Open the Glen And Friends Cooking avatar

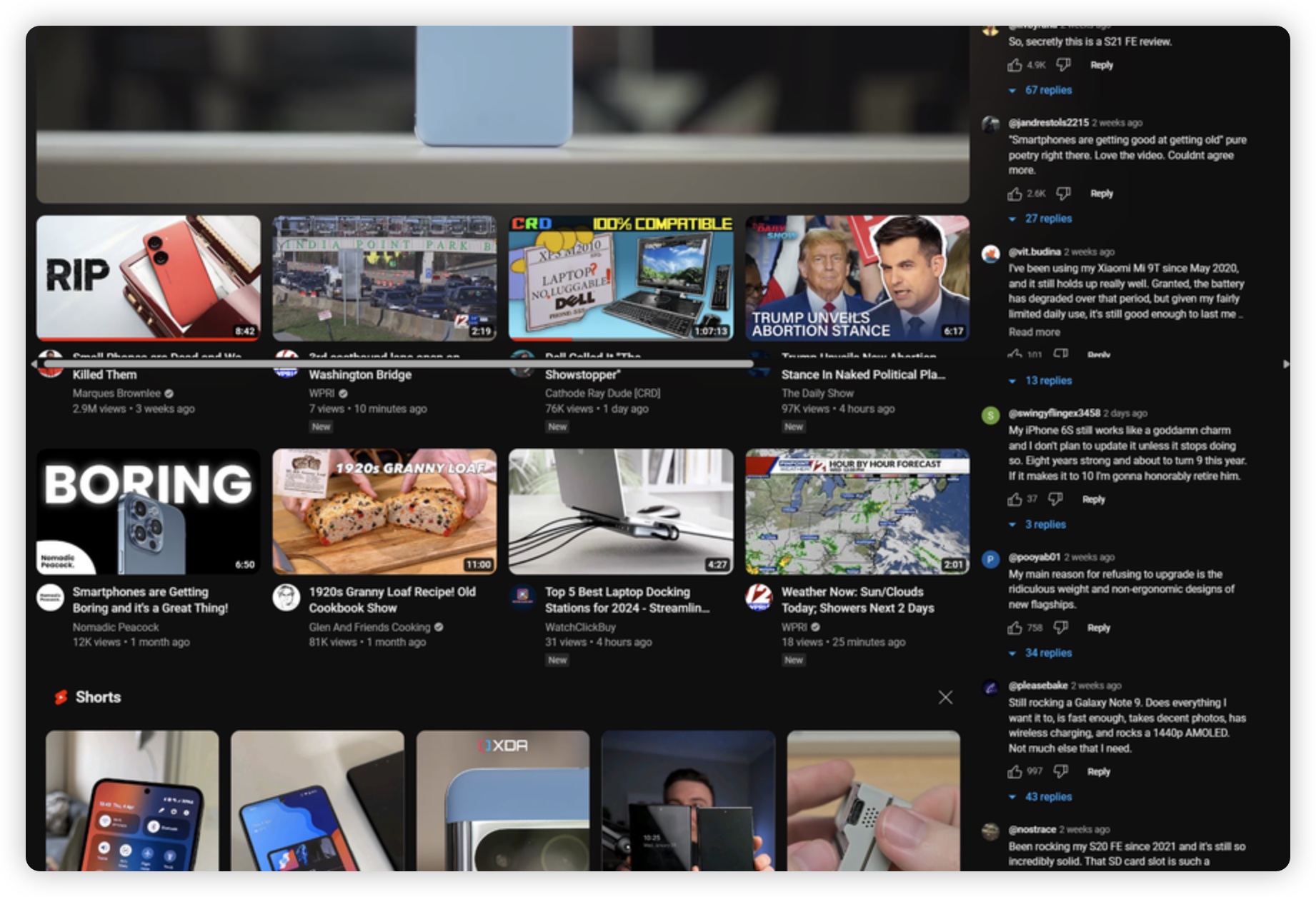tap(286, 598)
